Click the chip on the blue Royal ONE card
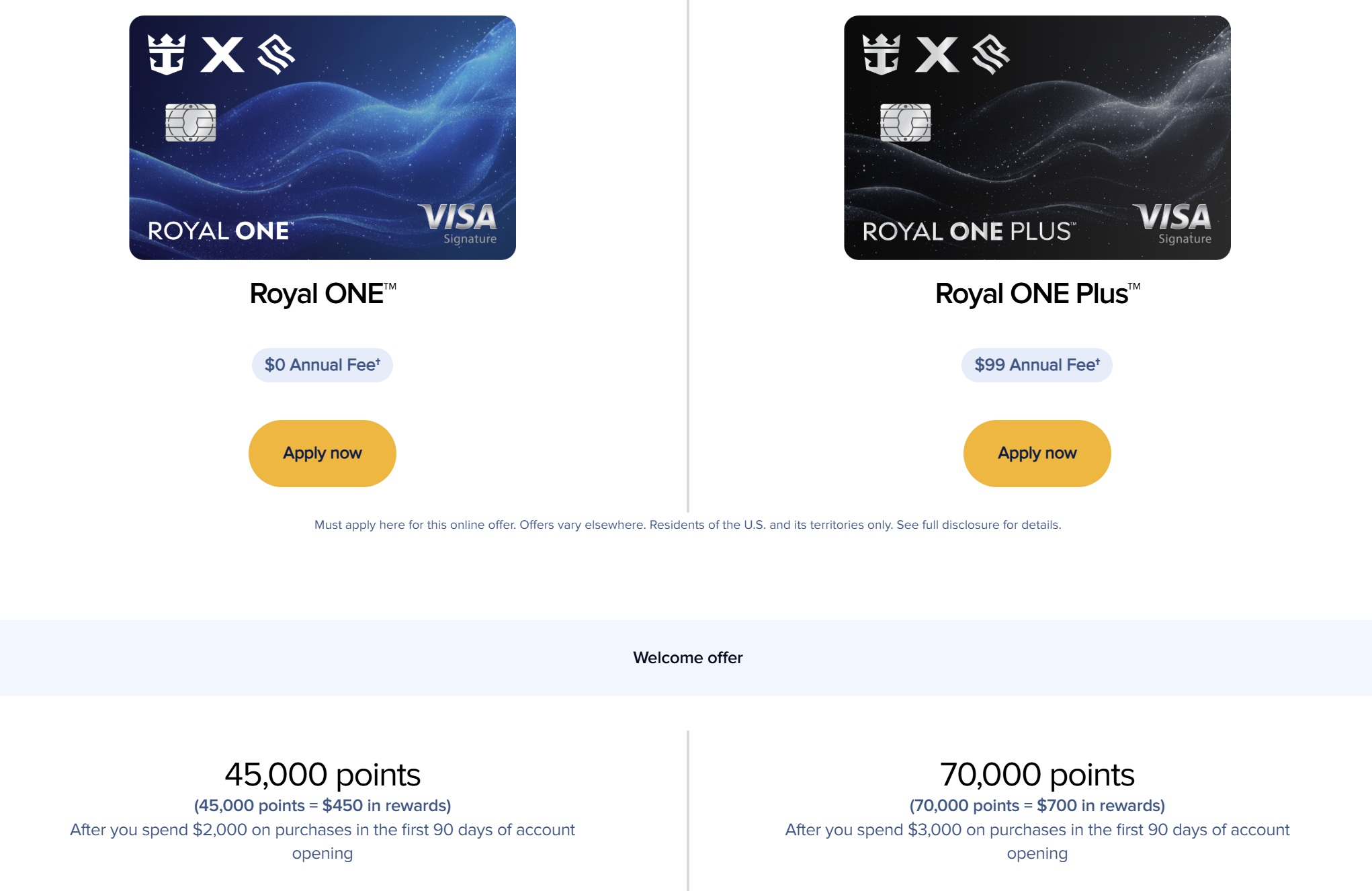 coord(191,122)
